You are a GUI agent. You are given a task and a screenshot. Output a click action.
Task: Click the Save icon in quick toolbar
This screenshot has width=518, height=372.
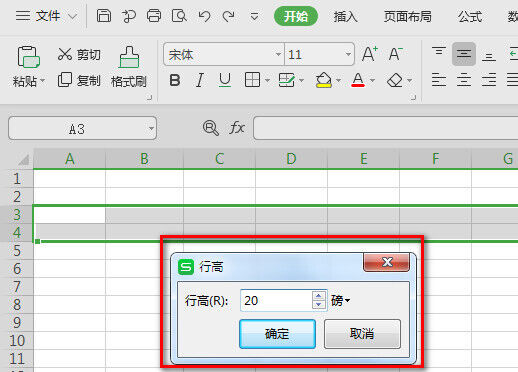[104, 16]
